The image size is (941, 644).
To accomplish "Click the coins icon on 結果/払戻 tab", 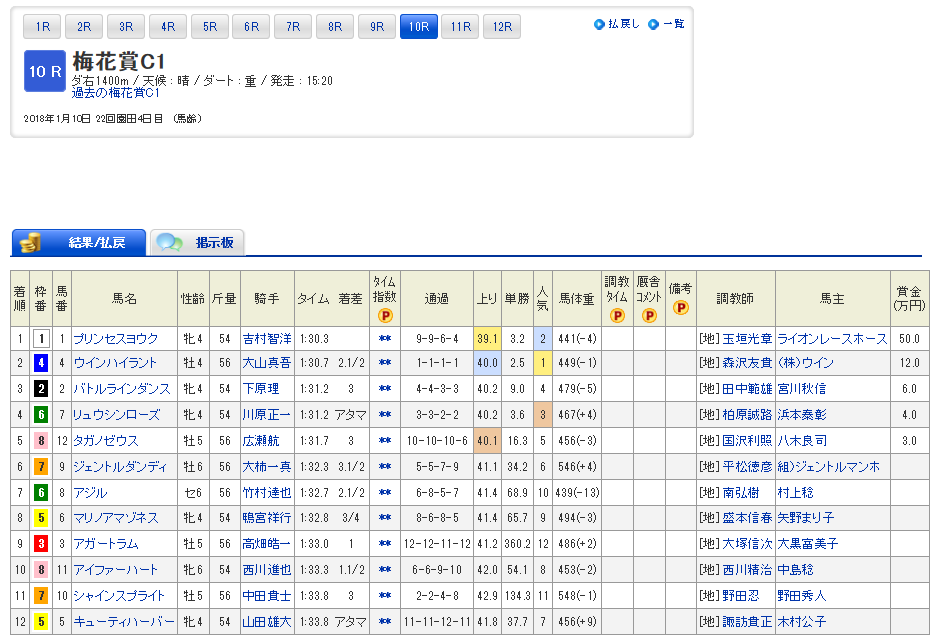I will (31, 242).
